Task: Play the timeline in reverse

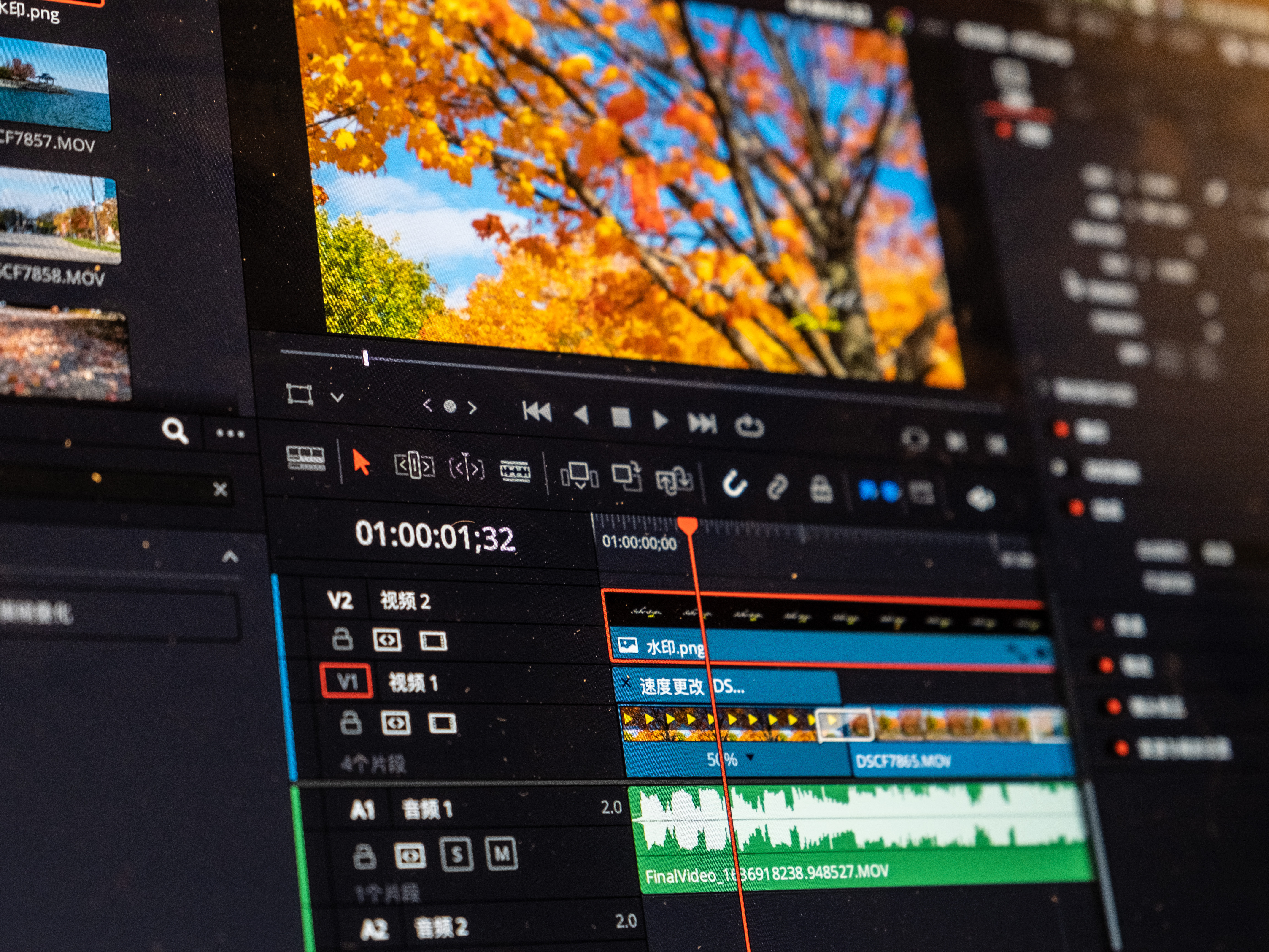Action: point(581,414)
